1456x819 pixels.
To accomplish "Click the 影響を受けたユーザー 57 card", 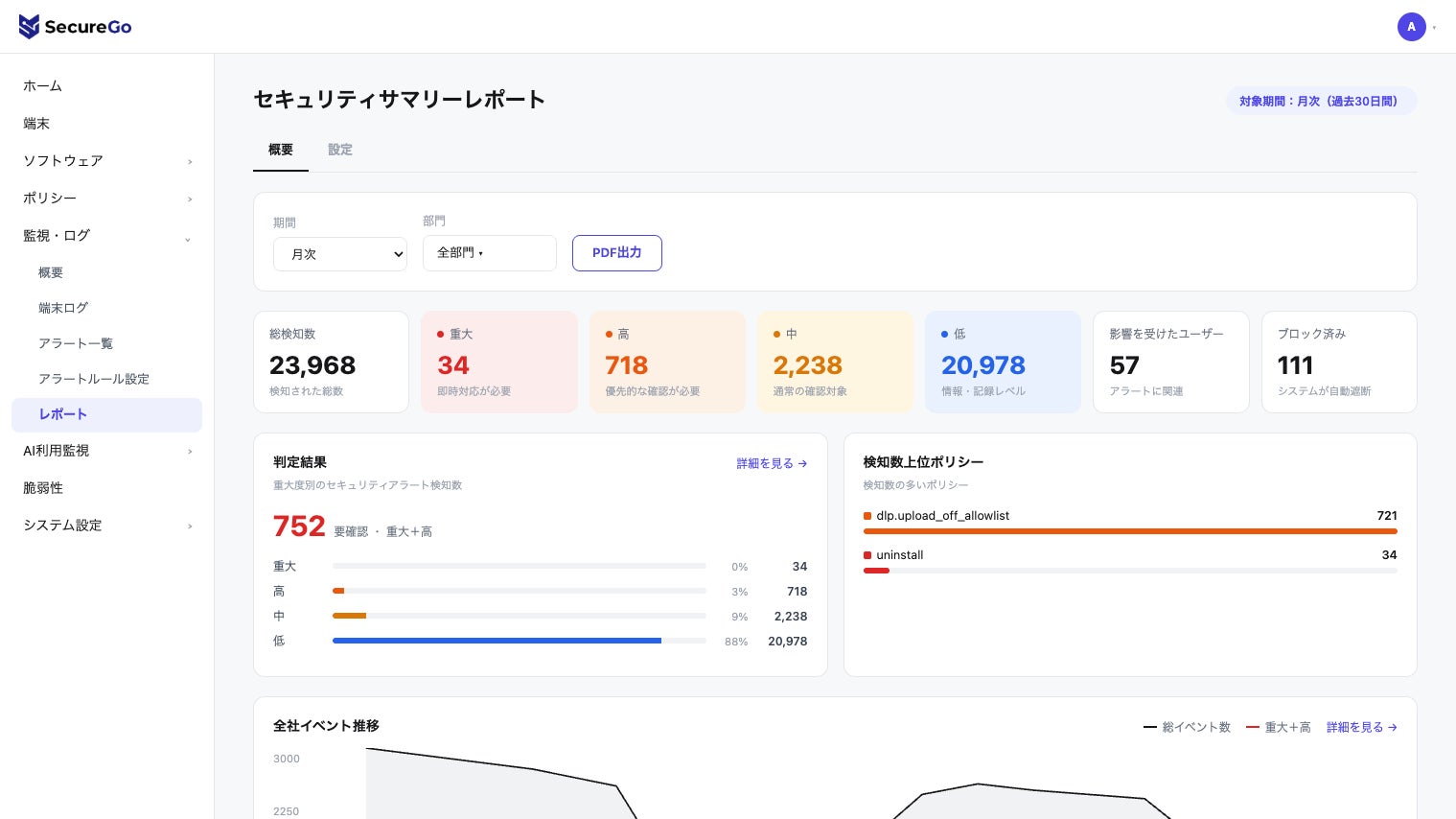I will 1171,362.
